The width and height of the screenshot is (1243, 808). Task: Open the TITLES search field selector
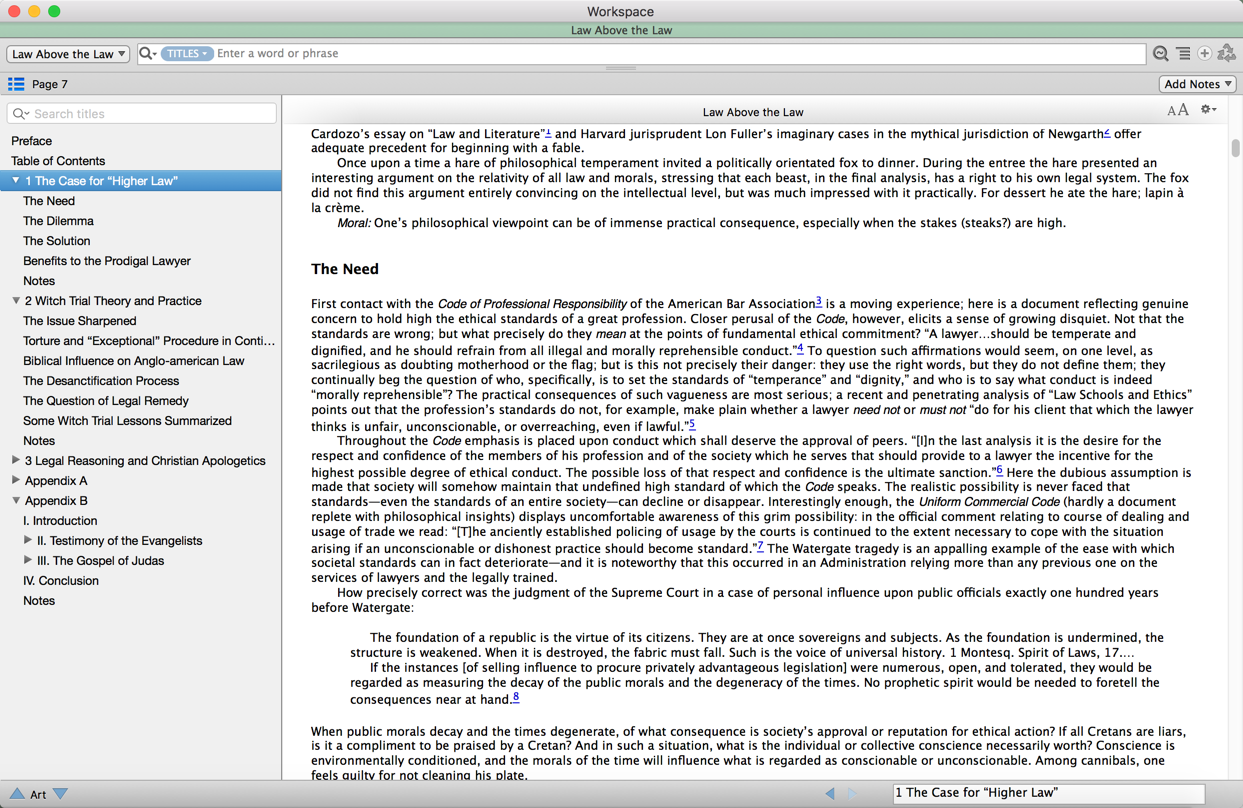pyautogui.click(x=187, y=53)
